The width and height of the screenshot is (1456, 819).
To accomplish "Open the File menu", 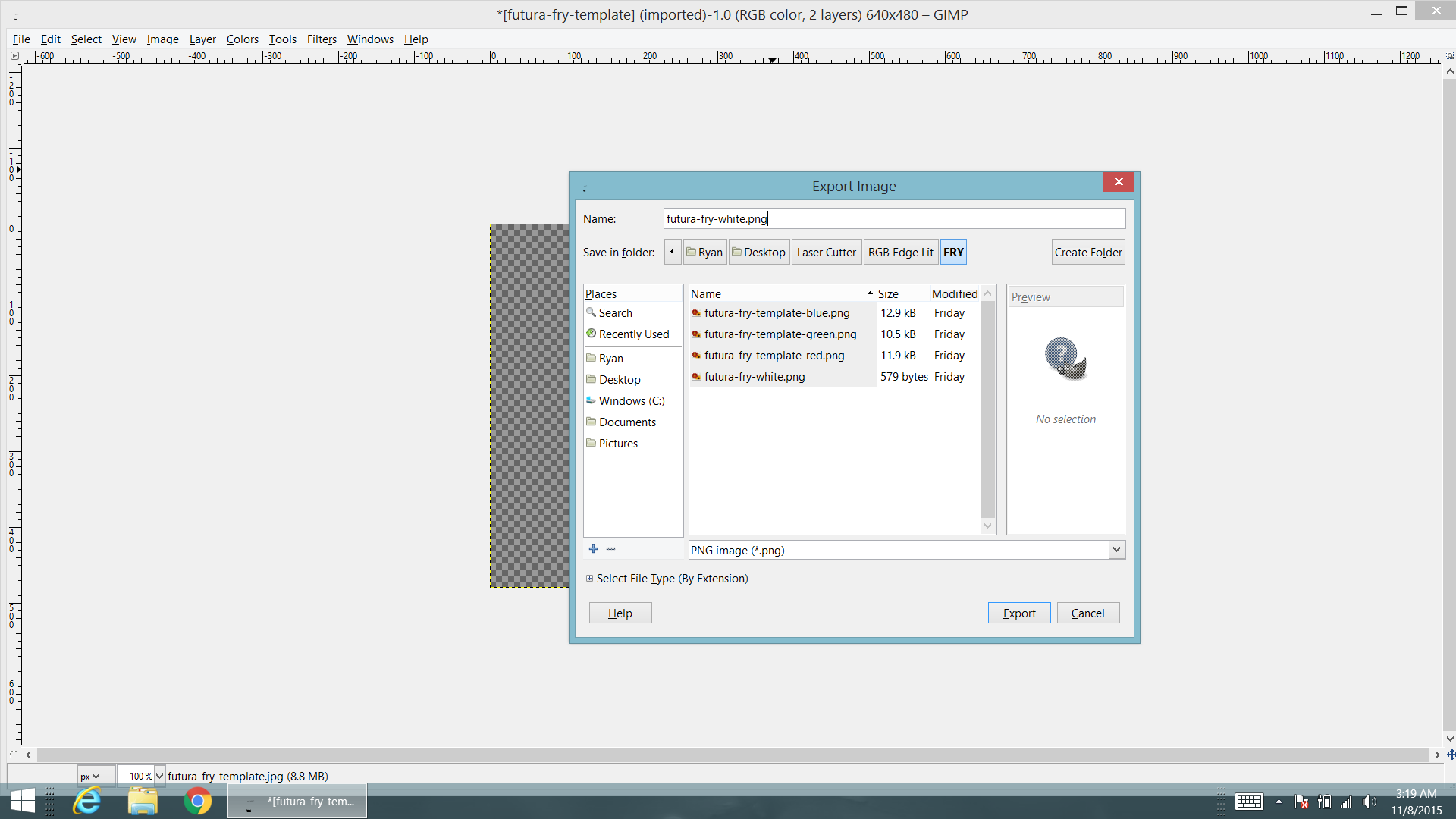I will coord(21,39).
